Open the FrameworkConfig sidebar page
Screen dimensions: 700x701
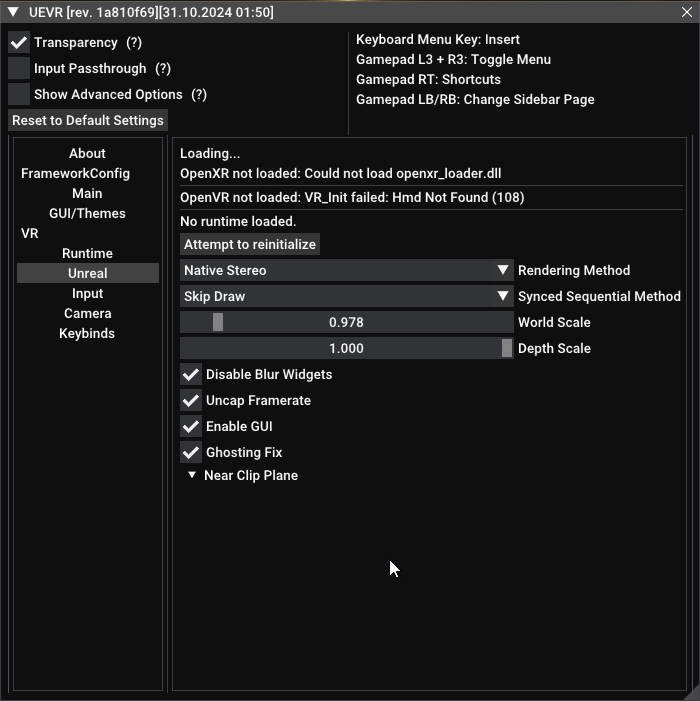[76, 173]
